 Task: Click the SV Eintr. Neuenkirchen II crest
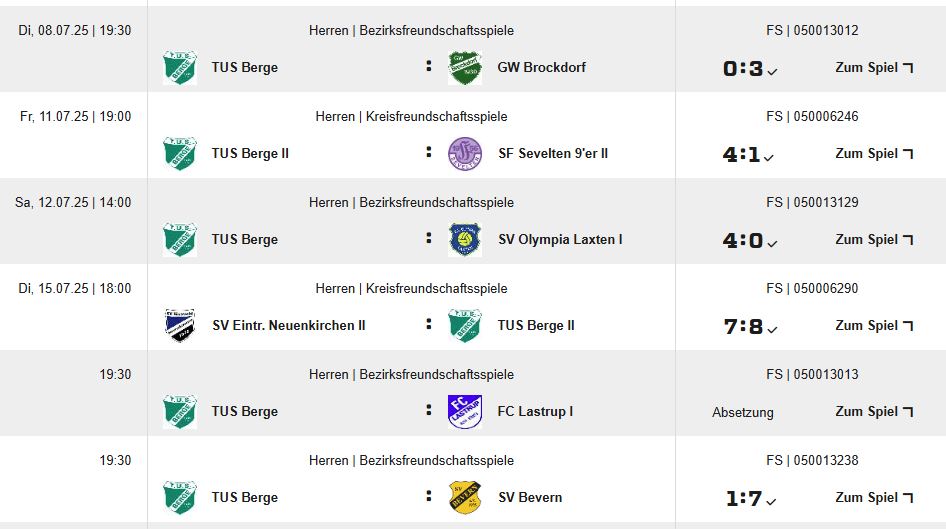pyautogui.click(x=180, y=326)
